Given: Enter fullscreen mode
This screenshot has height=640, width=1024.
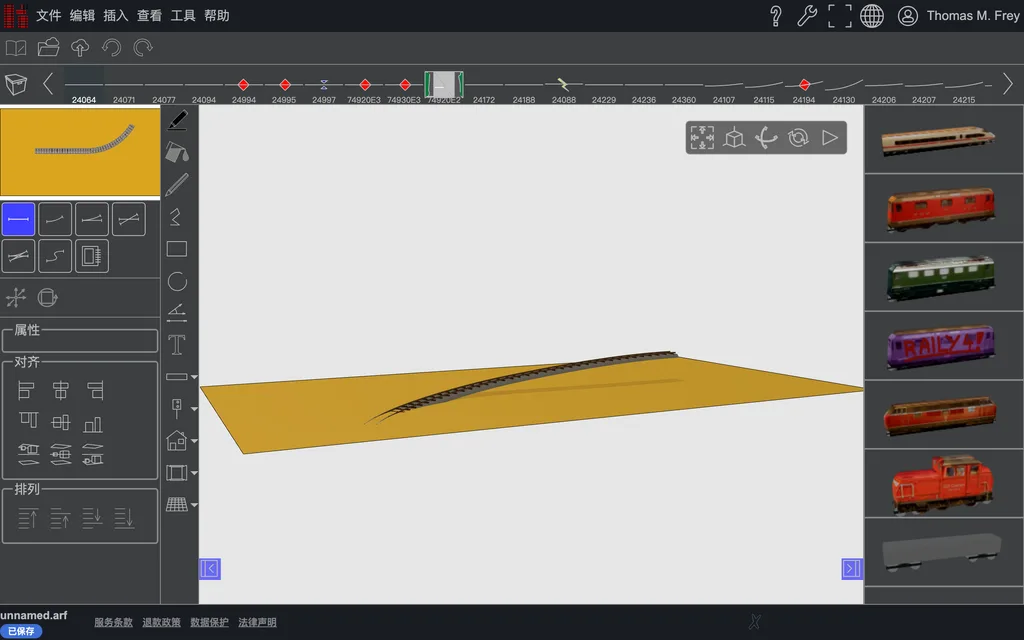Looking at the screenshot, I should 840,16.
